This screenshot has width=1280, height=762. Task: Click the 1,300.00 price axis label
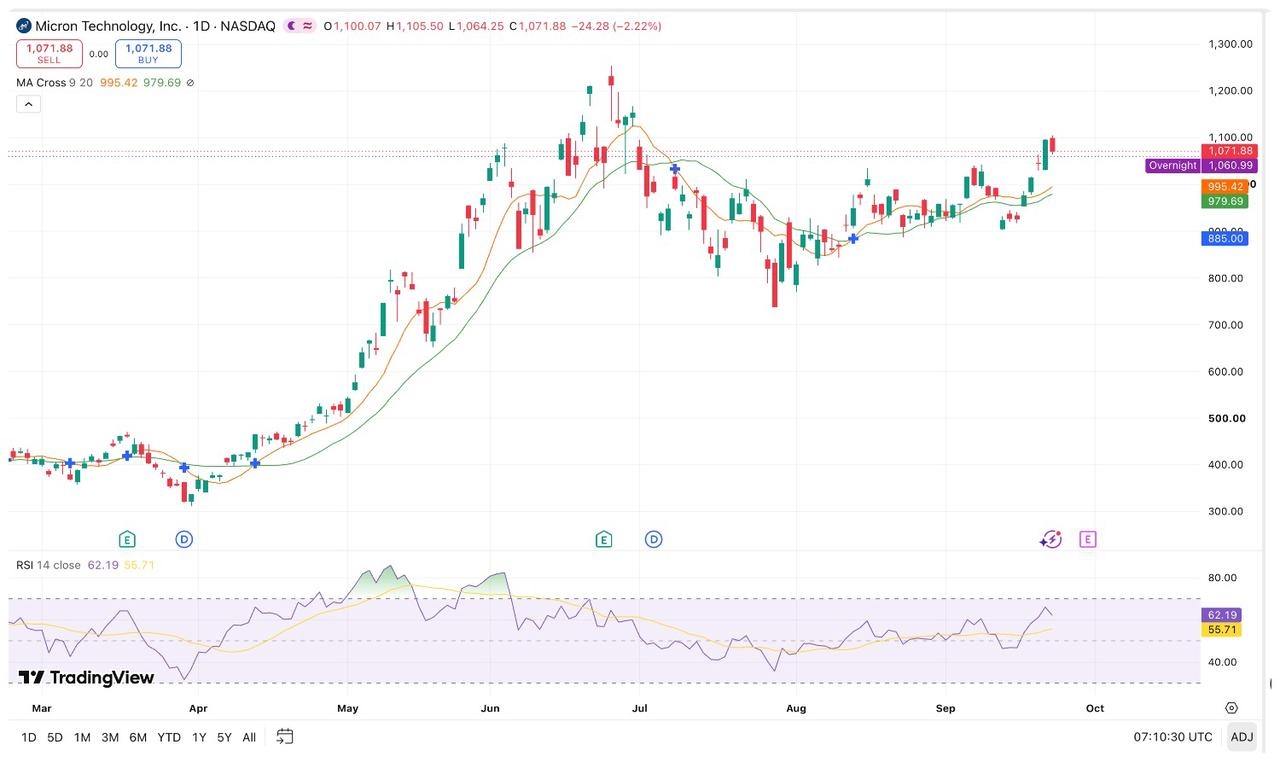pyautogui.click(x=1231, y=44)
